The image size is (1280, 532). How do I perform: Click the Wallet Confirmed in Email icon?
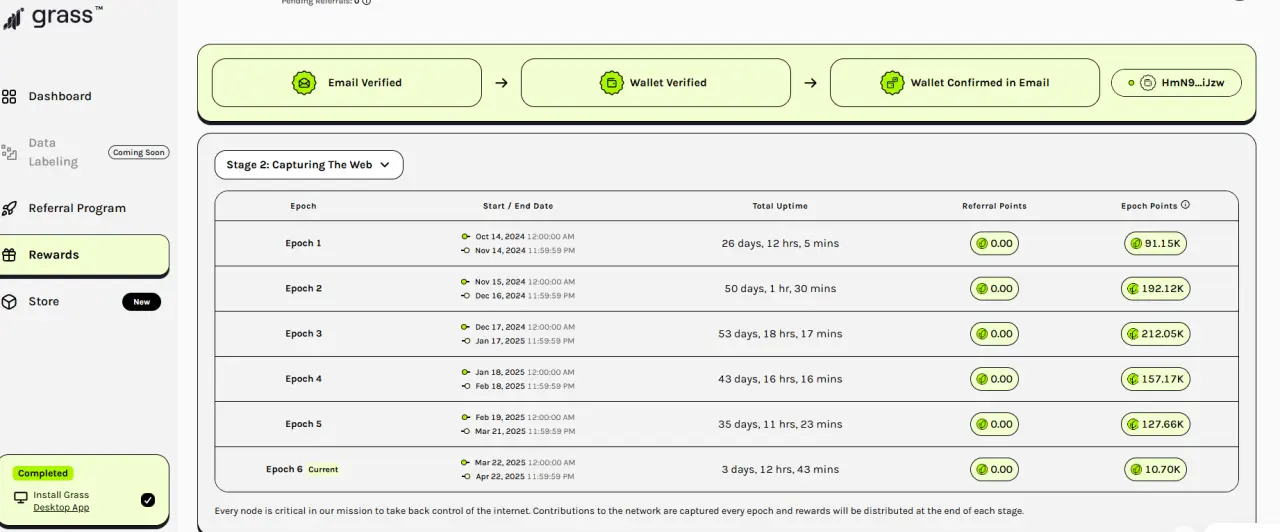(x=892, y=83)
